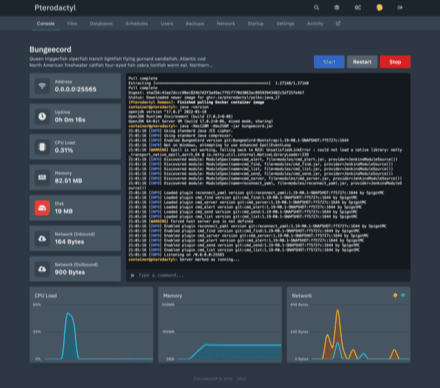This screenshot has height=388, width=440.
Task: Focus the Type a command input
Action: (x=268, y=275)
